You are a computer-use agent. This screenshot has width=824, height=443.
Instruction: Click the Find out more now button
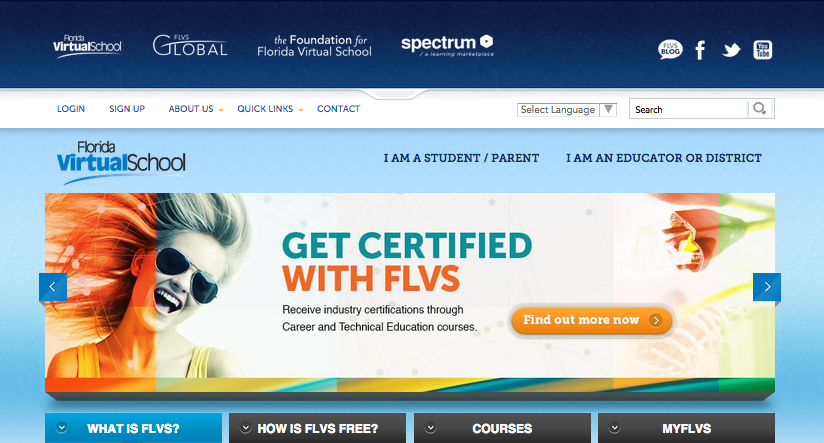point(591,320)
